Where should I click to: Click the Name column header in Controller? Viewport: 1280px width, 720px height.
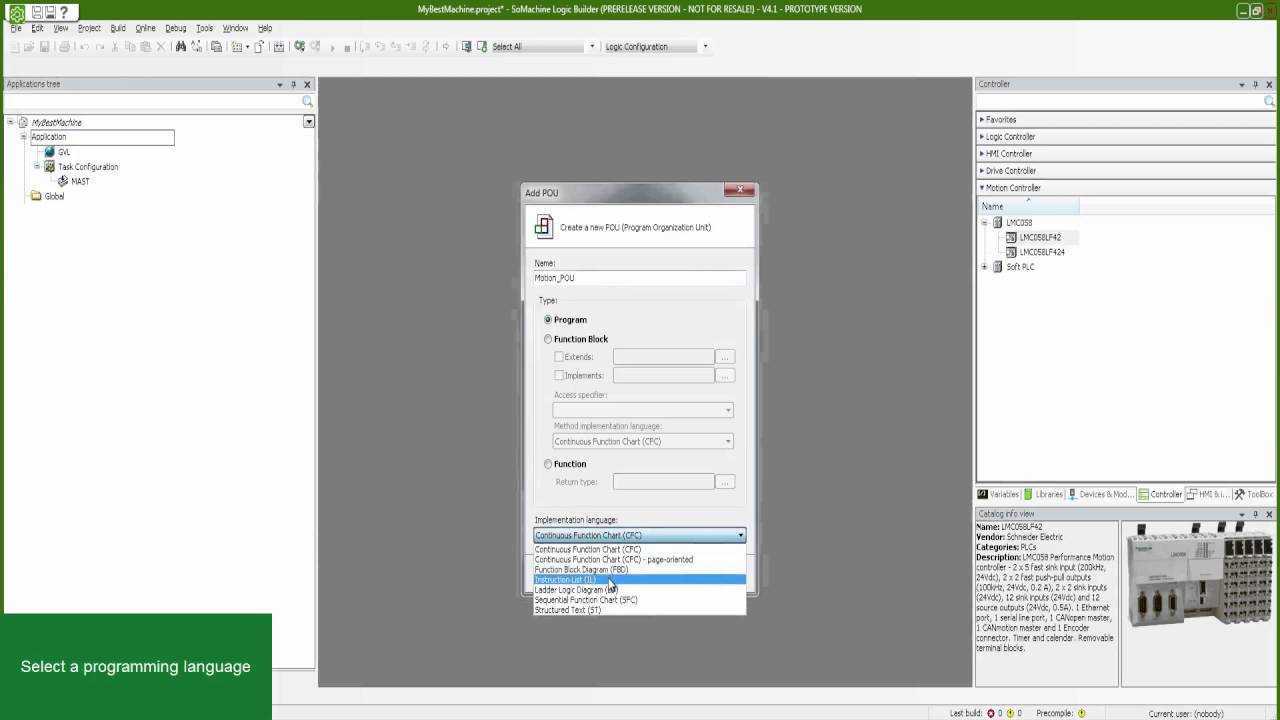[1028, 206]
